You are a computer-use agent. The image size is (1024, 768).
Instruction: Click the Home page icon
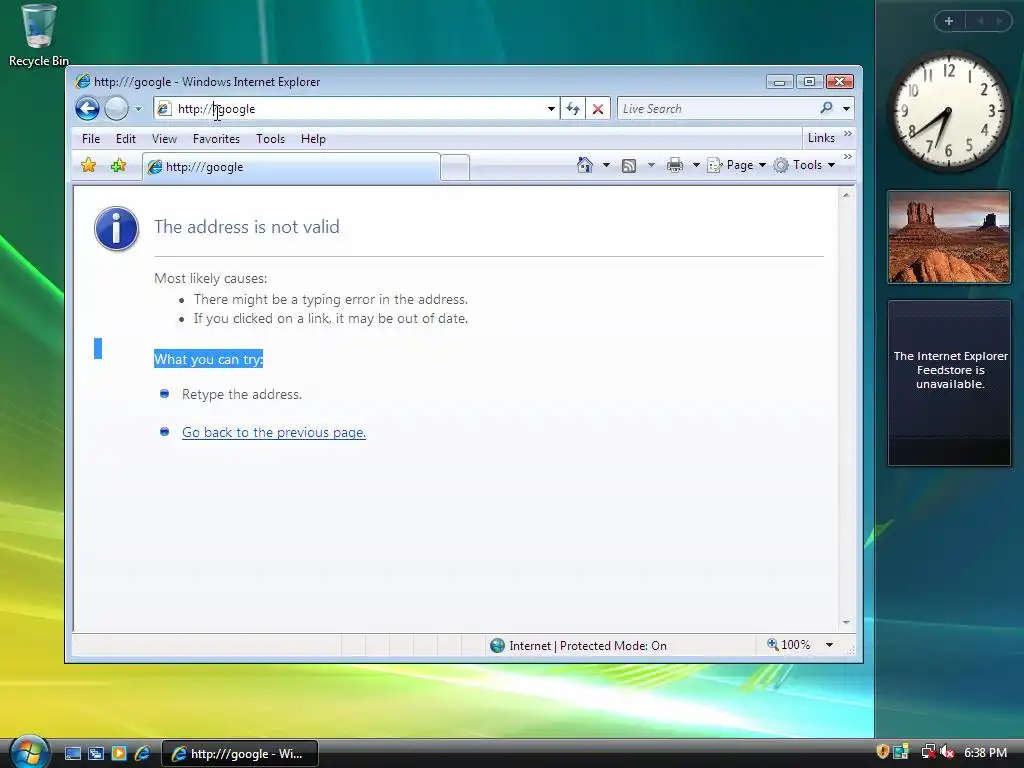[584, 165]
